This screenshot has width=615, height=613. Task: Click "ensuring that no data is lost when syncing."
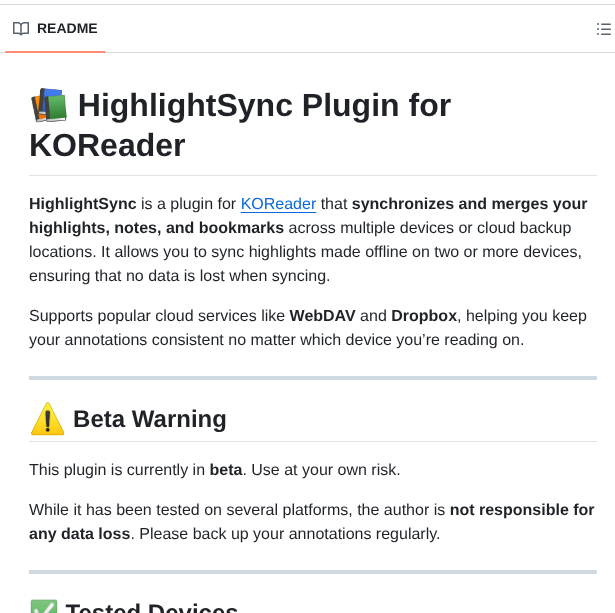pyautogui.click(x=180, y=276)
